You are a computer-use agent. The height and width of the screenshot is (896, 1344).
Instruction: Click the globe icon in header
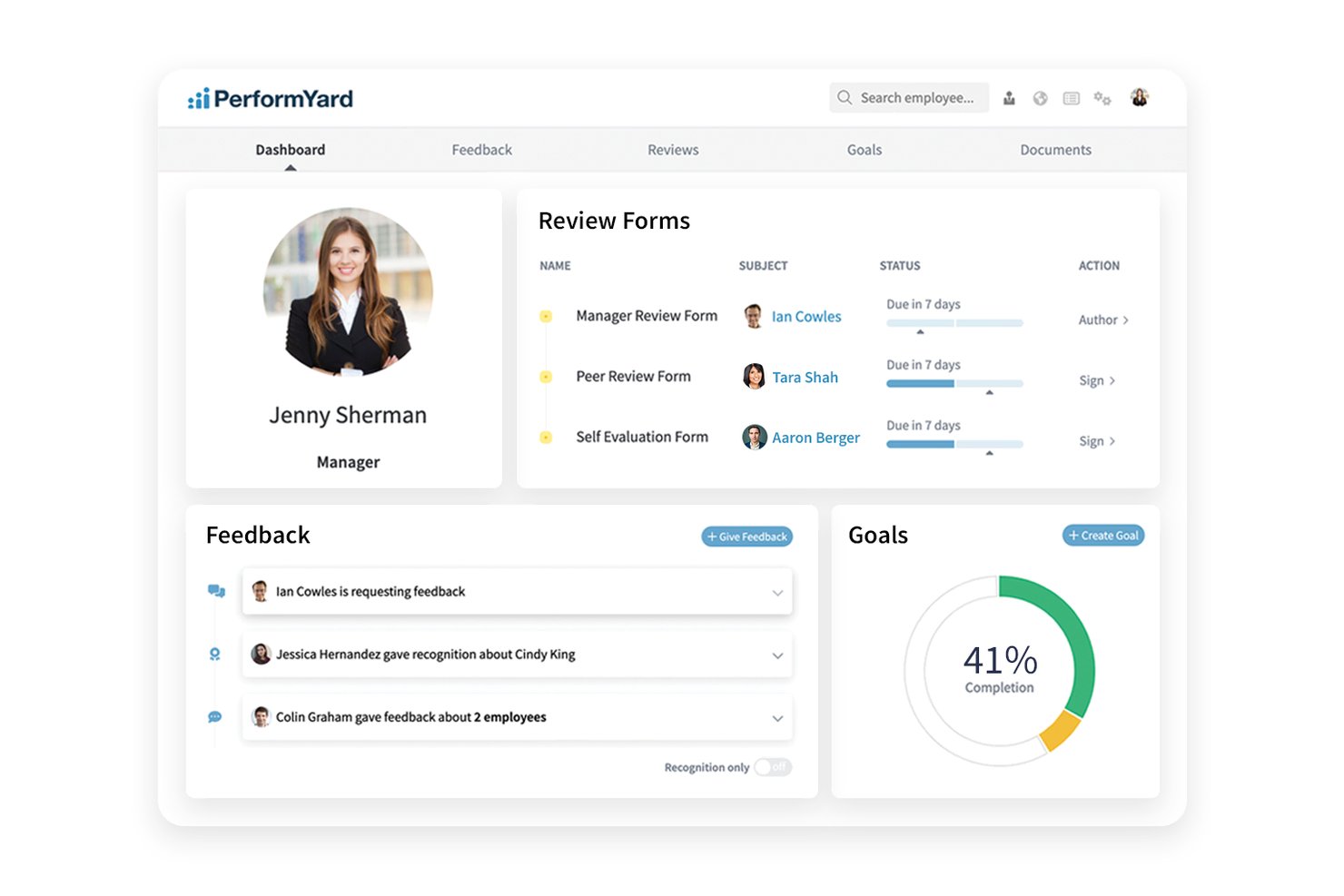(x=1040, y=98)
